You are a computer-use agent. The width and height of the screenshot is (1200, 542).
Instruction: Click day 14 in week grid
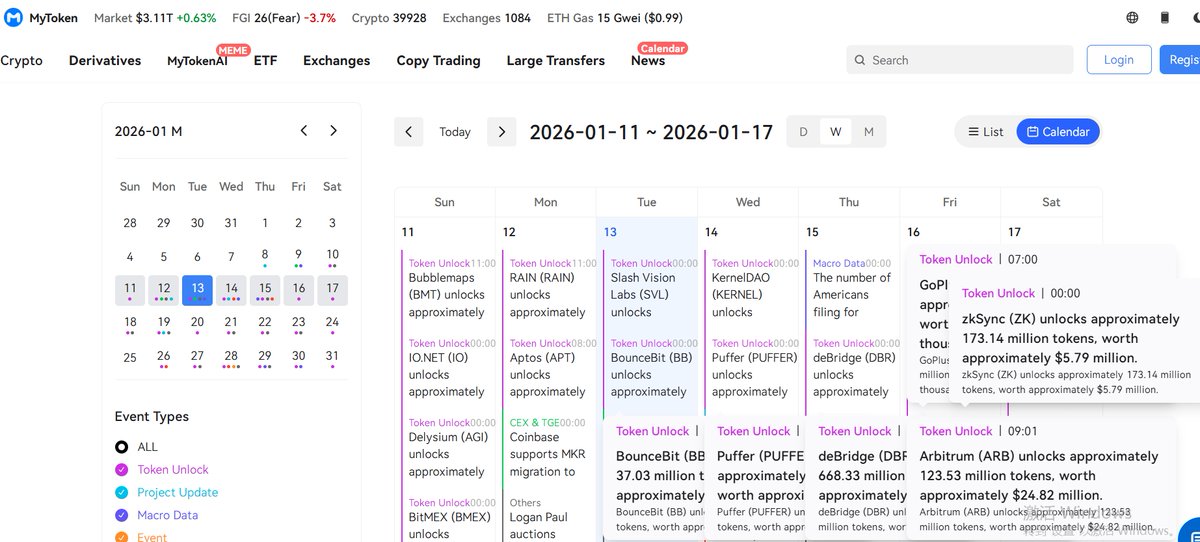tap(711, 232)
